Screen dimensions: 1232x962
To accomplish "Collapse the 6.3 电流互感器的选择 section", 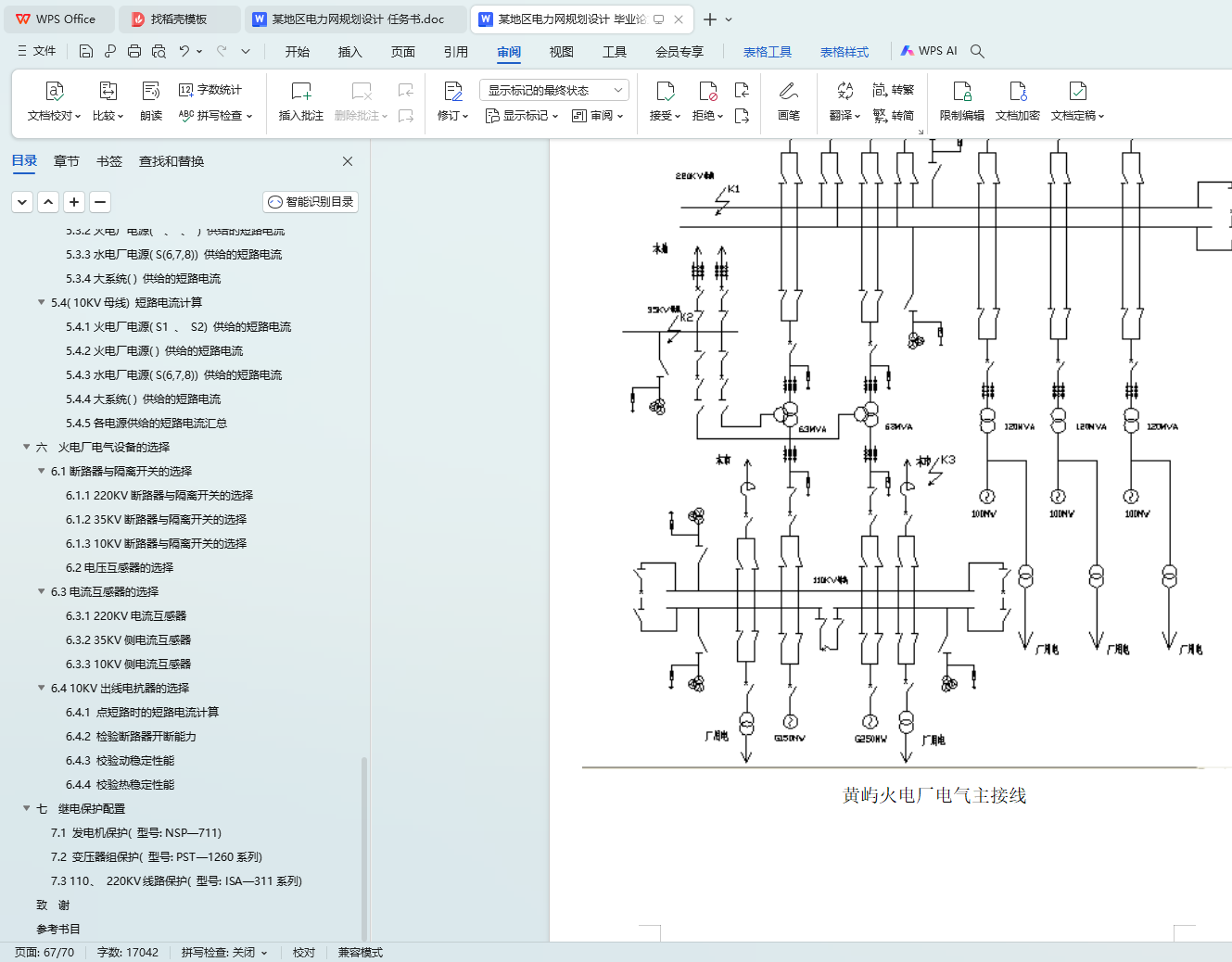I will pyautogui.click(x=41, y=591).
